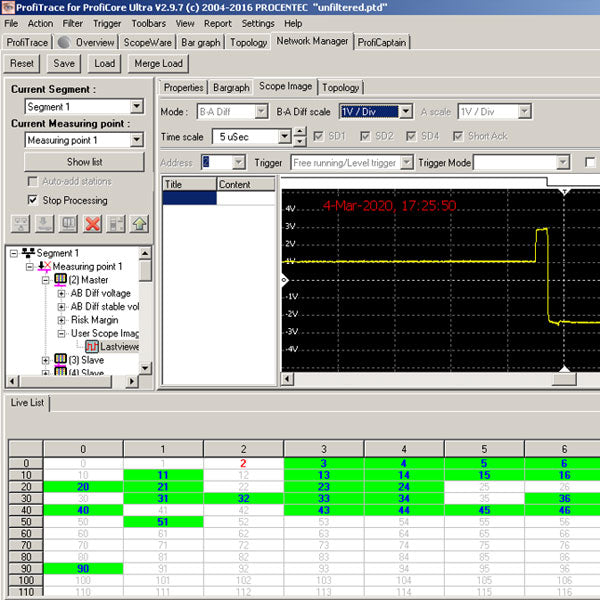Switch to the Bargraph sub-tab
Screen dimensions: 600x600
231,88
